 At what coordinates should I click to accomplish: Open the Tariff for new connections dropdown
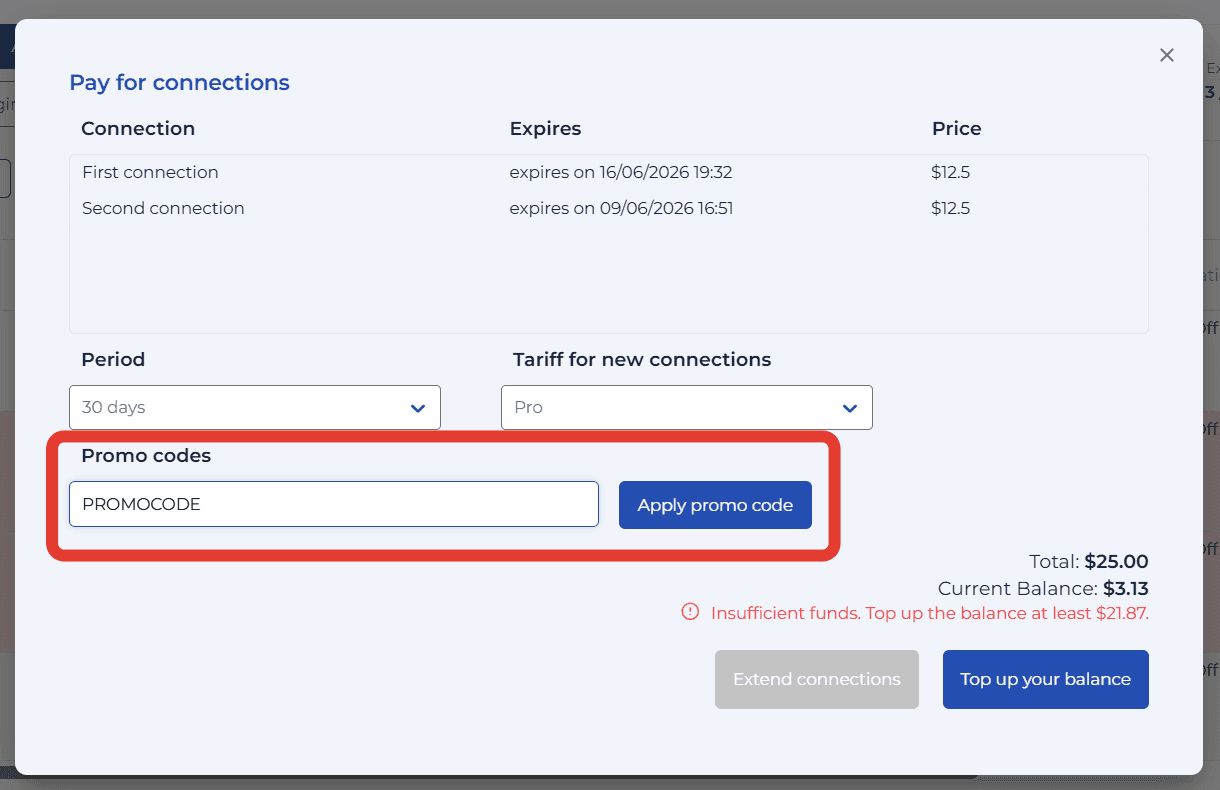687,408
